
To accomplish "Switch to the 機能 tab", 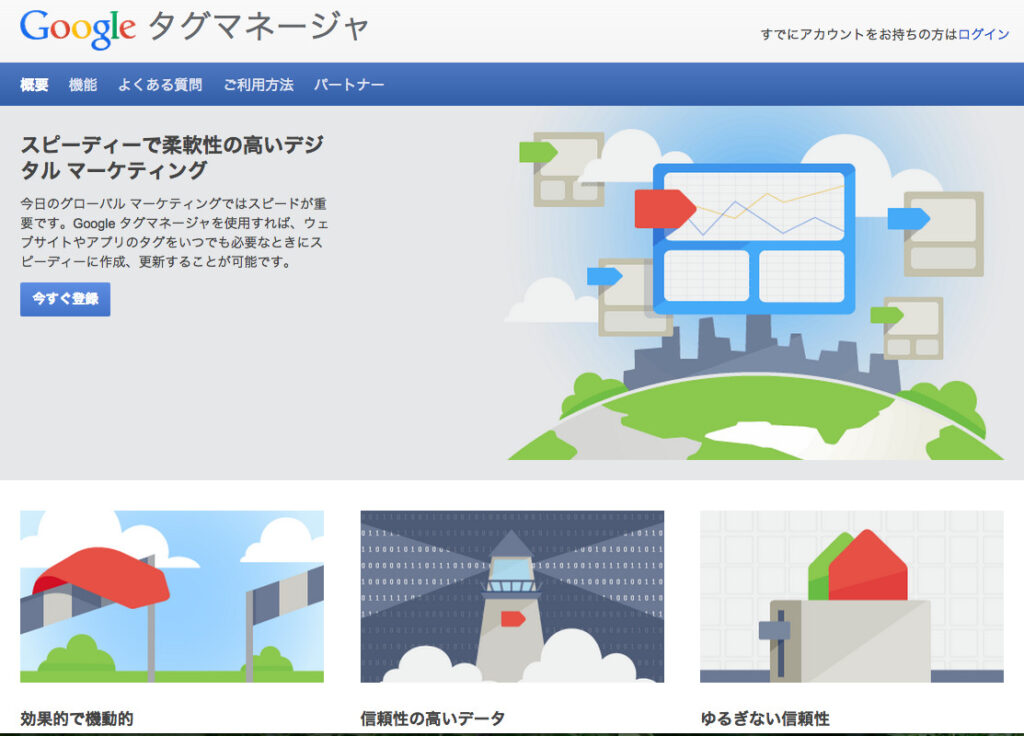I will (83, 85).
